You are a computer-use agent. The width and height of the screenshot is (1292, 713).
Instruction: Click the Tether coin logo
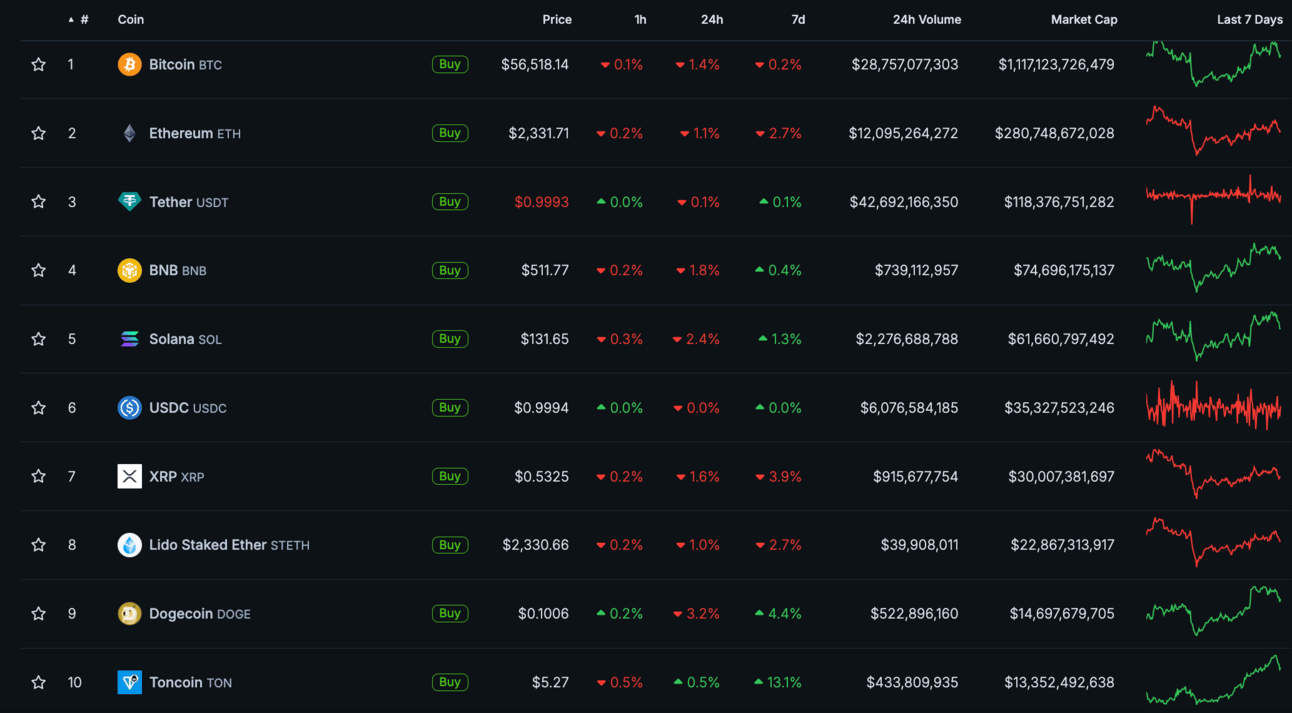tap(129, 202)
